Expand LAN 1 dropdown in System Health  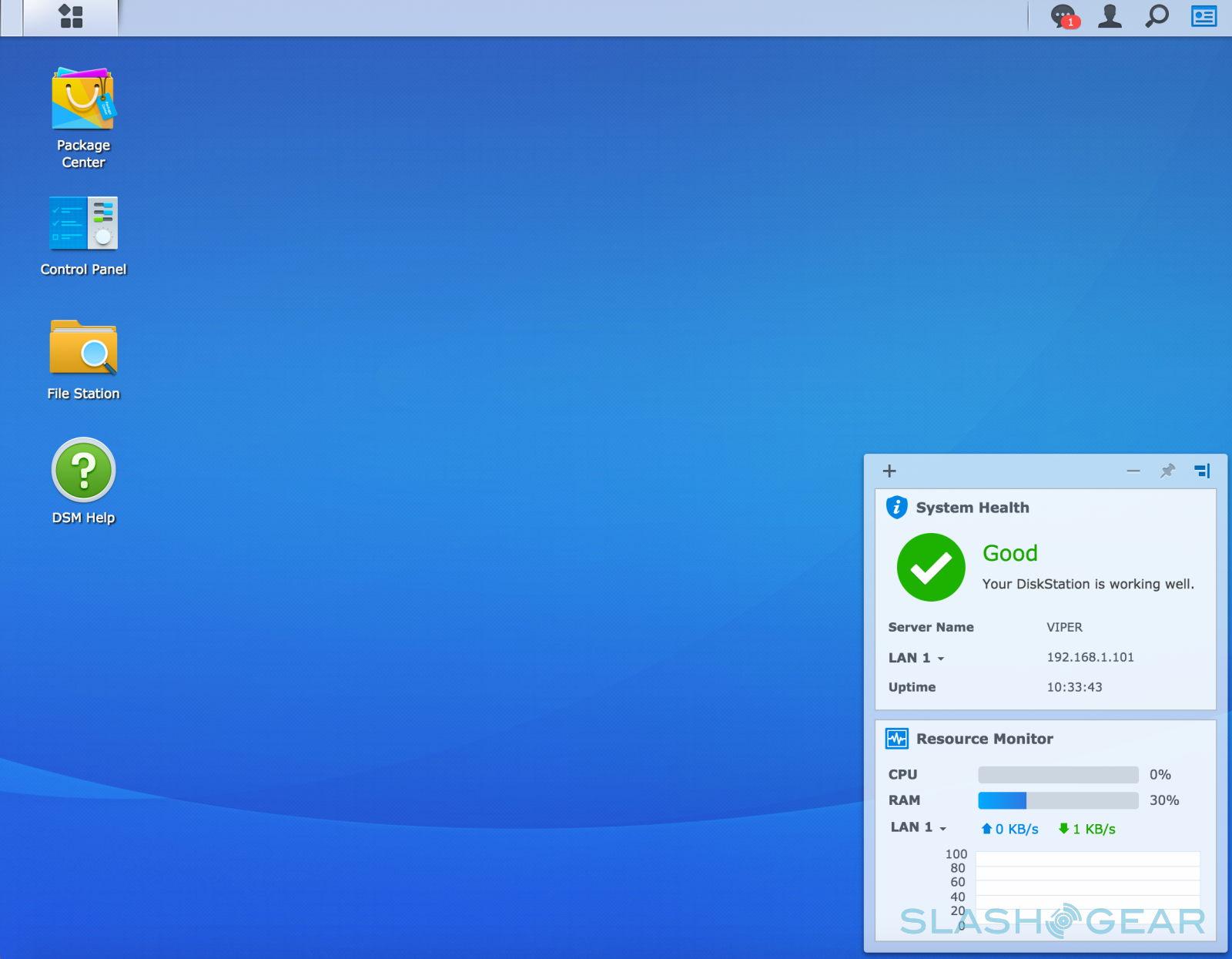(x=916, y=658)
